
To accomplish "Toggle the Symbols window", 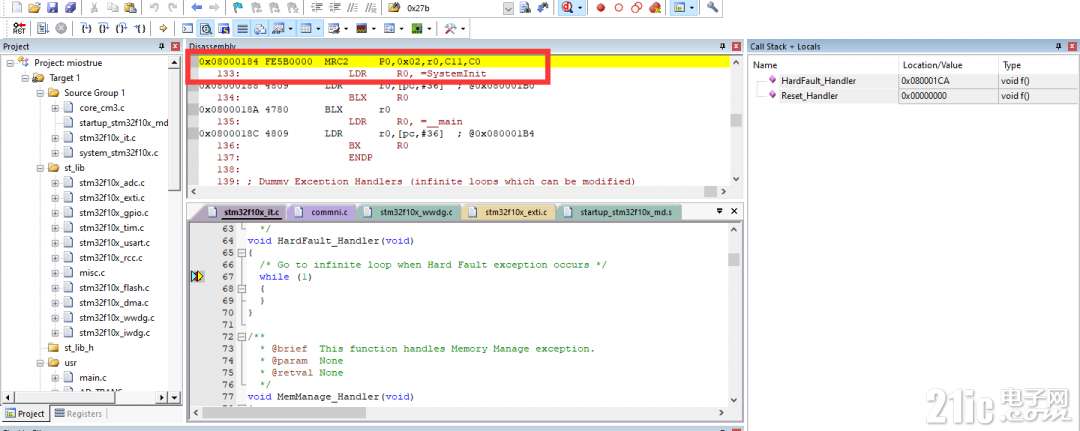I will [224, 29].
